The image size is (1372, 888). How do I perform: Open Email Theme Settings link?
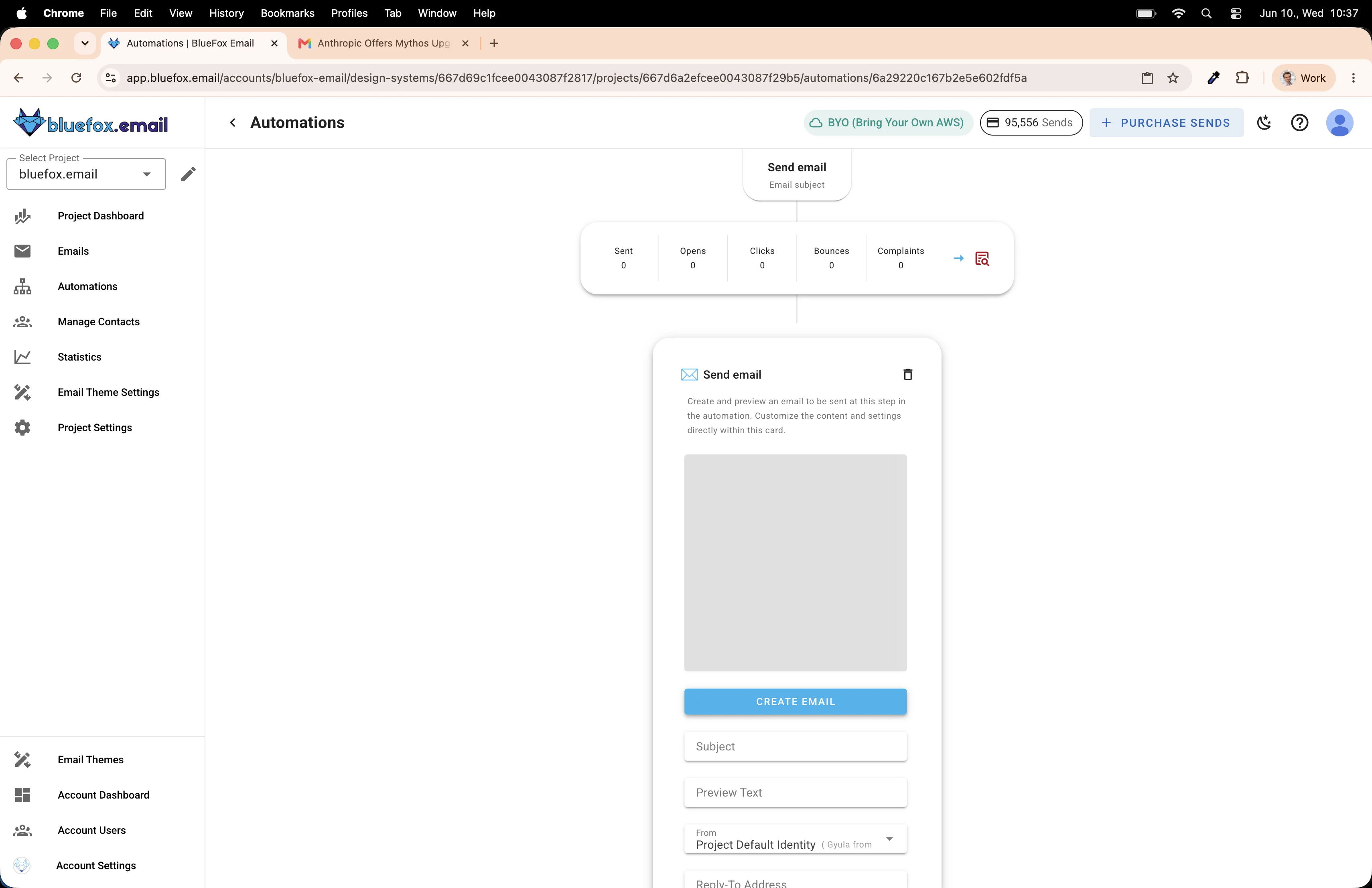108,392
